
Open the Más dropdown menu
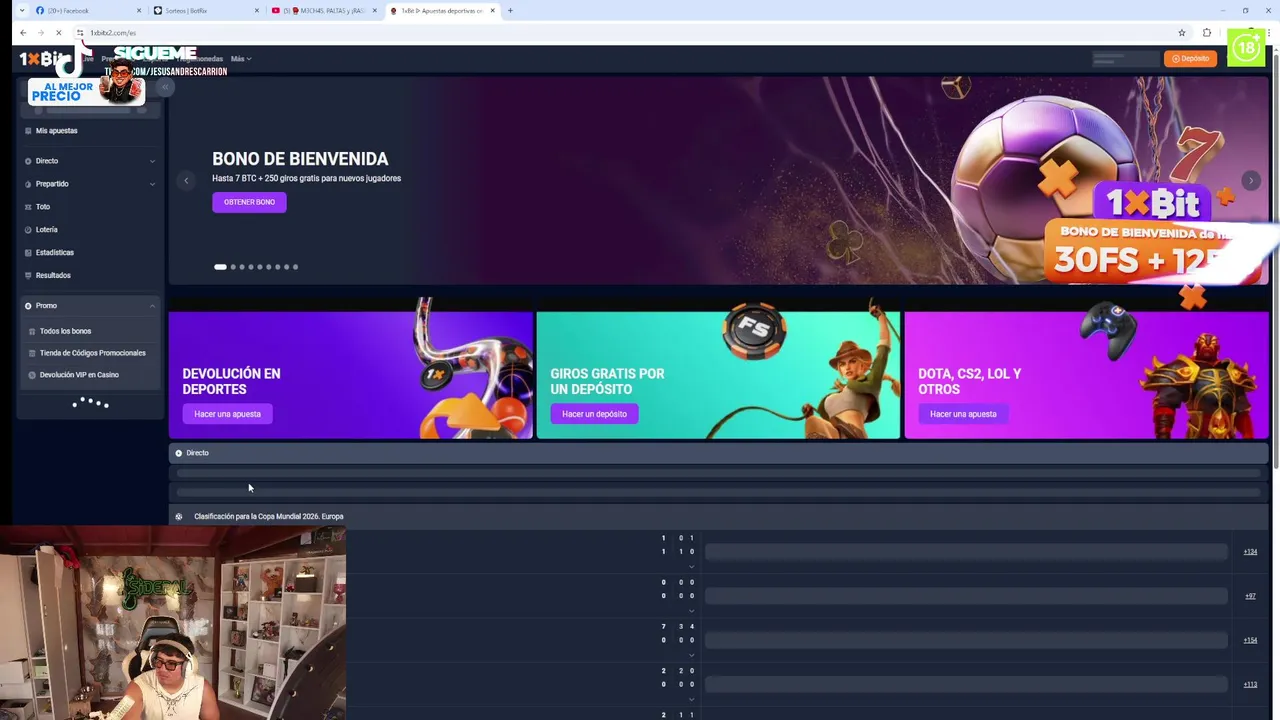pyautogui.click(x=241, y=59)
